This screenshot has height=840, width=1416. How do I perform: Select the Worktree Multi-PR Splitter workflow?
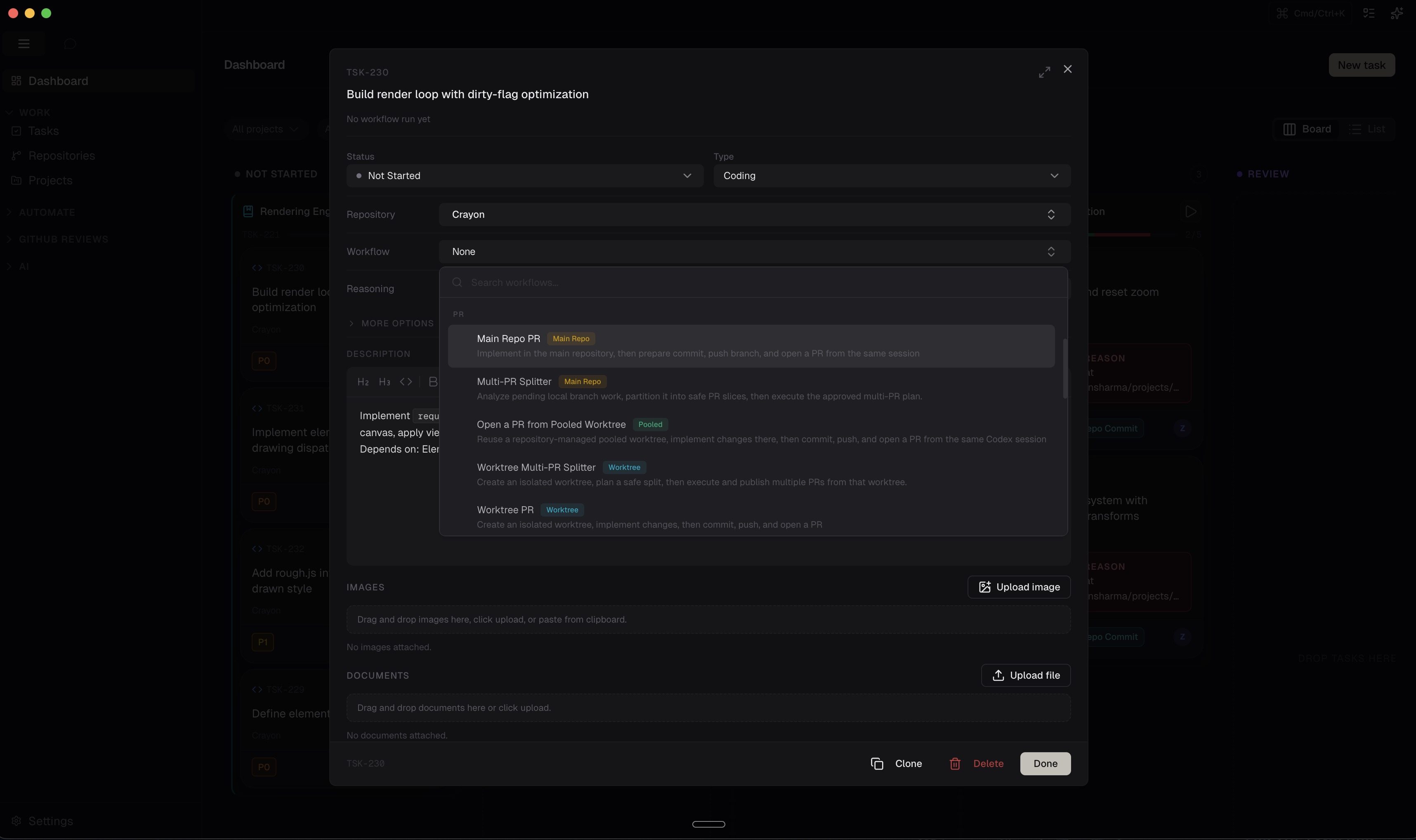(751, 474)
